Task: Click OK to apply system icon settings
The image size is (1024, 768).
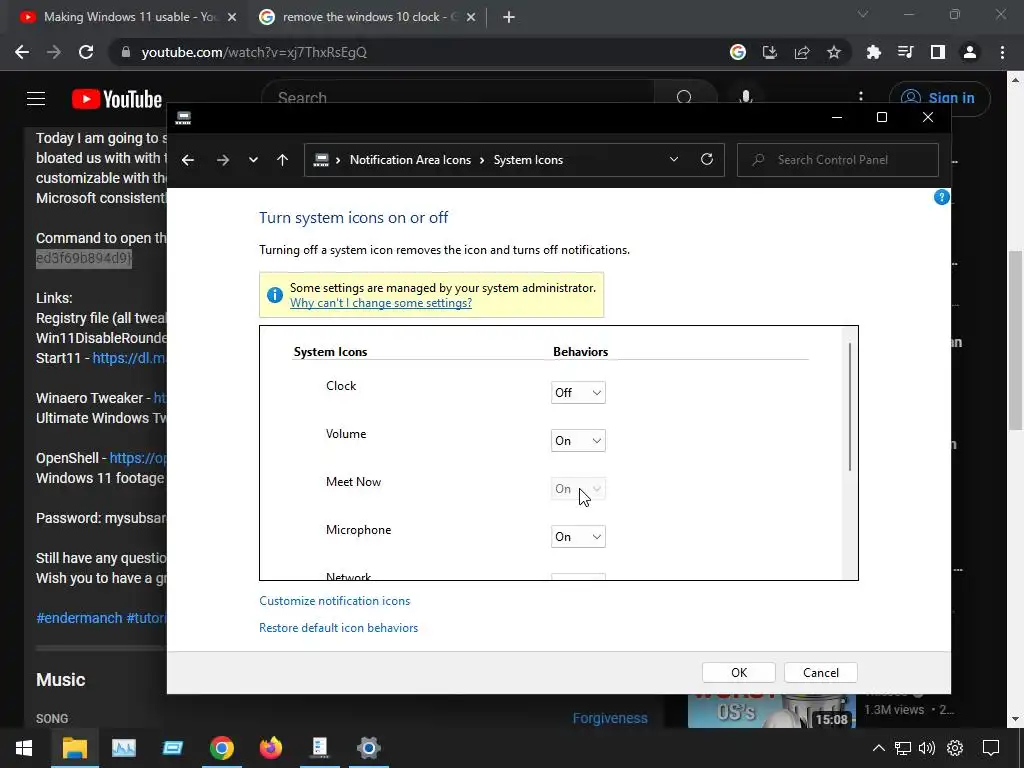Action: click(739, 673)
